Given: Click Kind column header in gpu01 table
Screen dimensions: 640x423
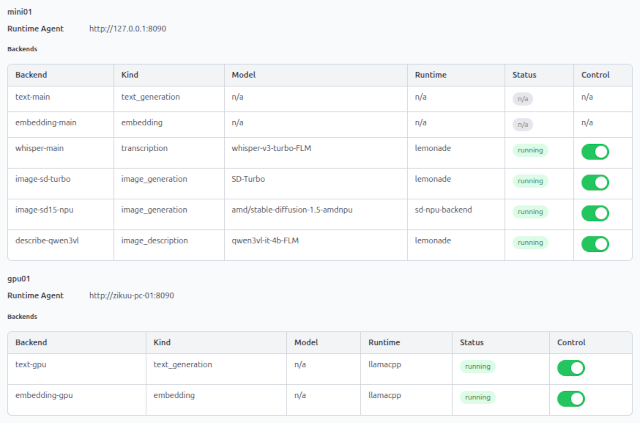Looking at the screenshot, I should (162, 342).
